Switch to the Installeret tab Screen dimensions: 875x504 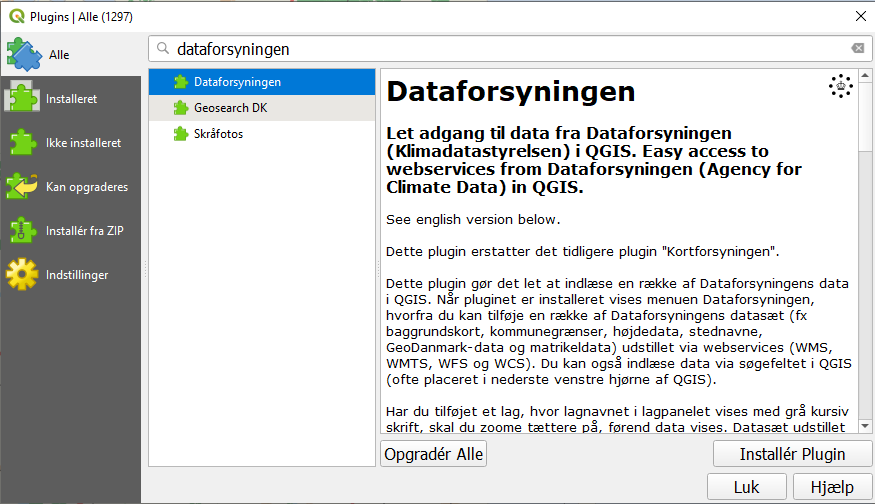coord(70,99)
